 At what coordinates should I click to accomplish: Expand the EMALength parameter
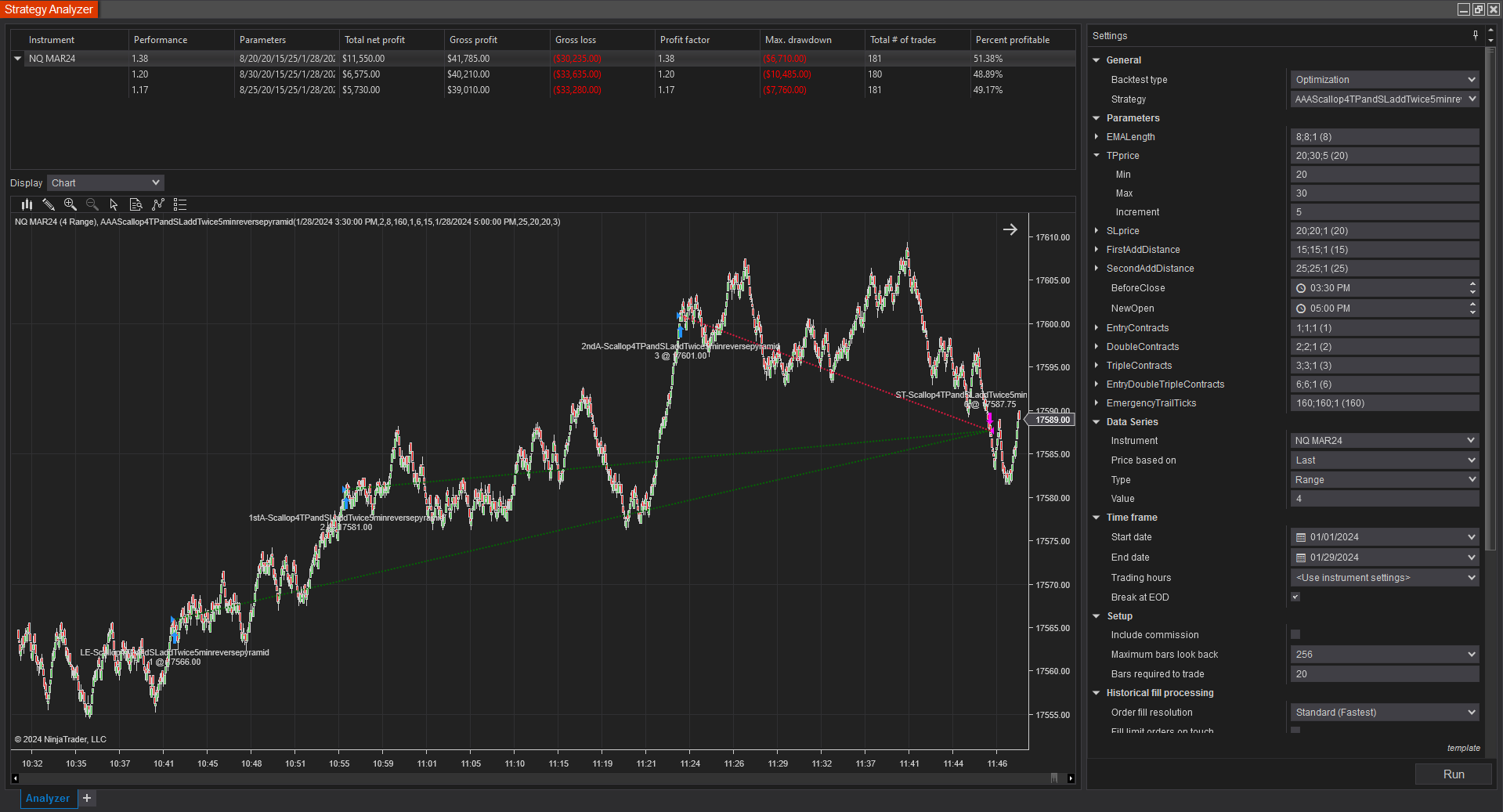1097,136
